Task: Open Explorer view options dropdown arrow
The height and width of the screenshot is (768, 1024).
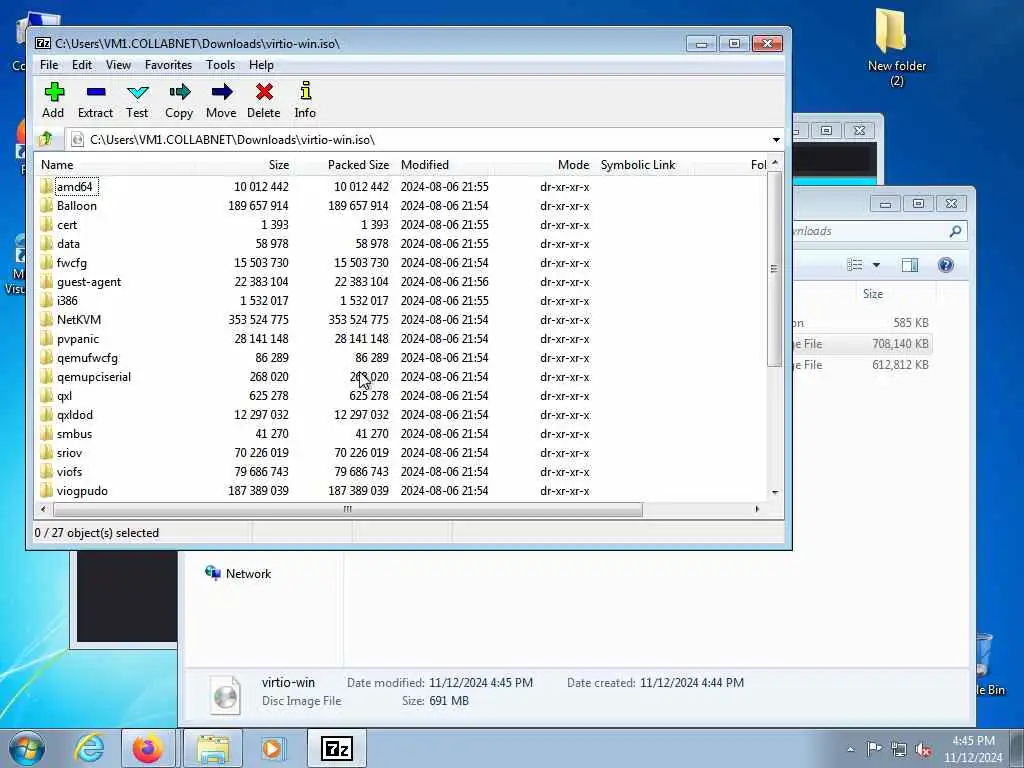Action: coord(876,265)
